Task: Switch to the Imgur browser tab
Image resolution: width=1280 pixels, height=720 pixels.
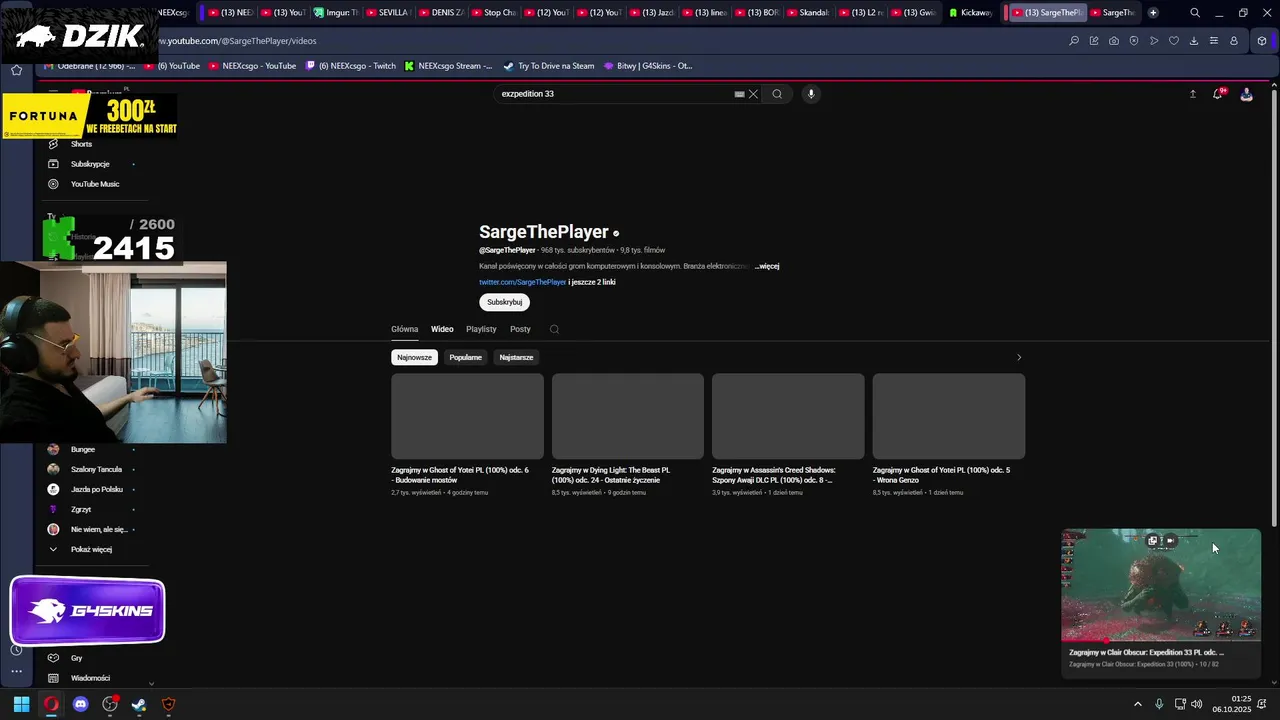Action: point(334,13)
